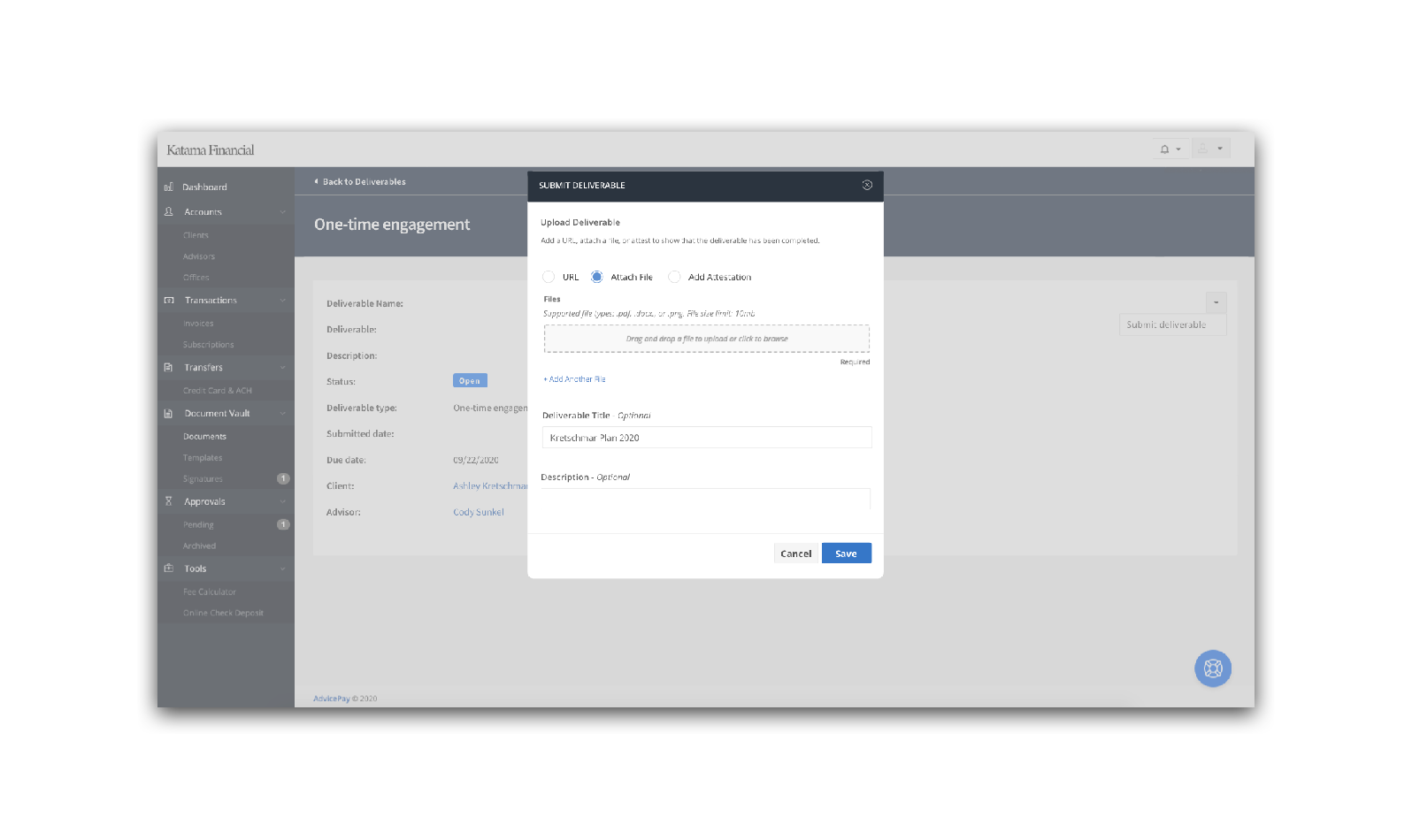This screenshot has height=840, width=1412.
Task: Click the drag and drop file upload area
Action: pos(706,339)
